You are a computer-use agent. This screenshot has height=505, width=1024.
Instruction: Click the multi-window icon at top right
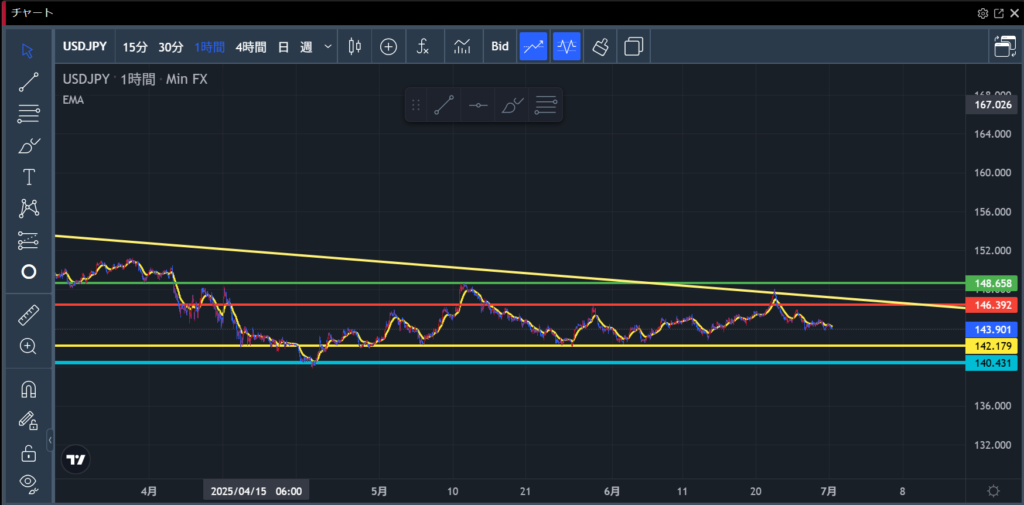pos(1005,46)
